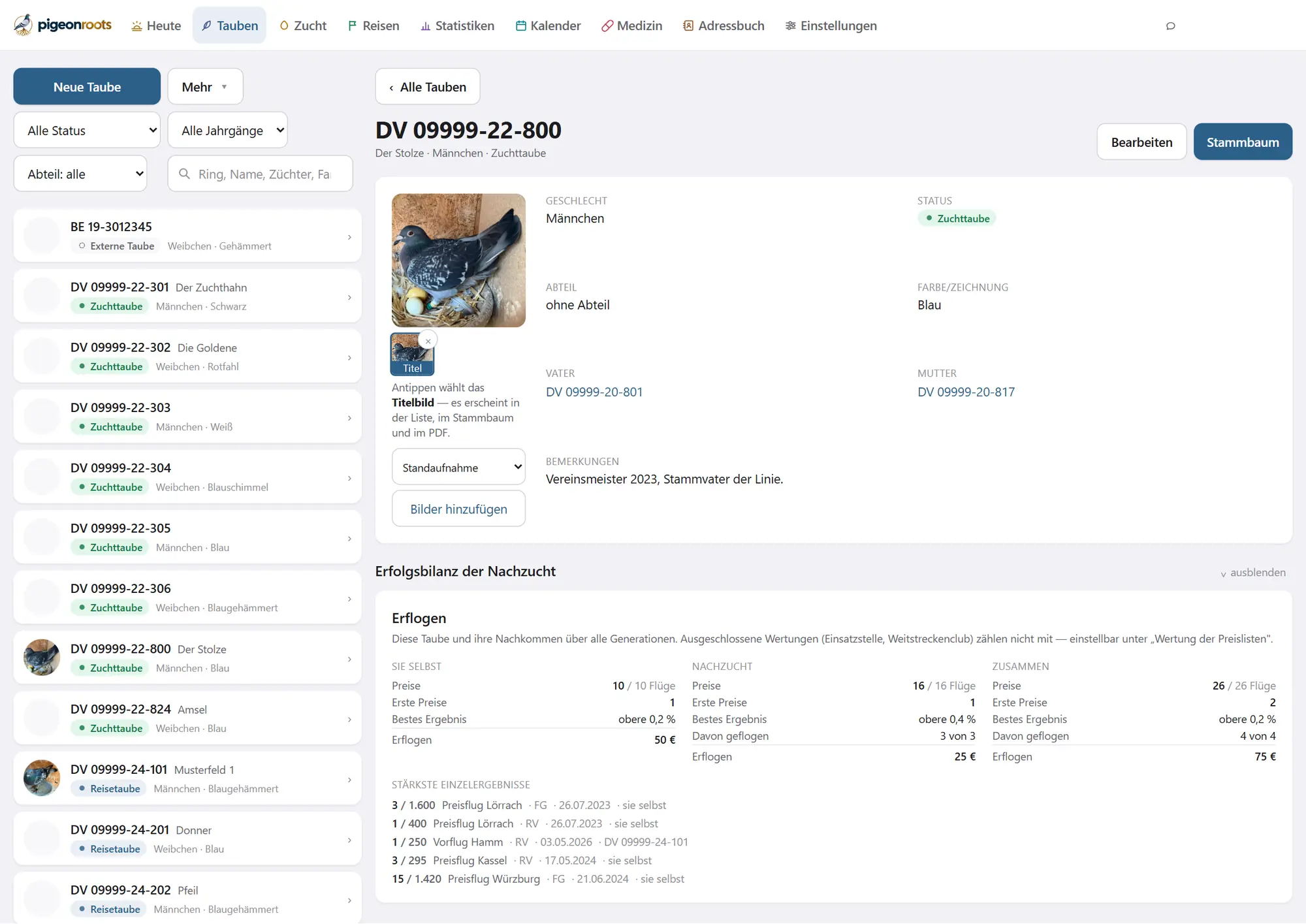The image size is (1306, 924).
Task: Expand the Mehr dropdown button
Action: 205,87
